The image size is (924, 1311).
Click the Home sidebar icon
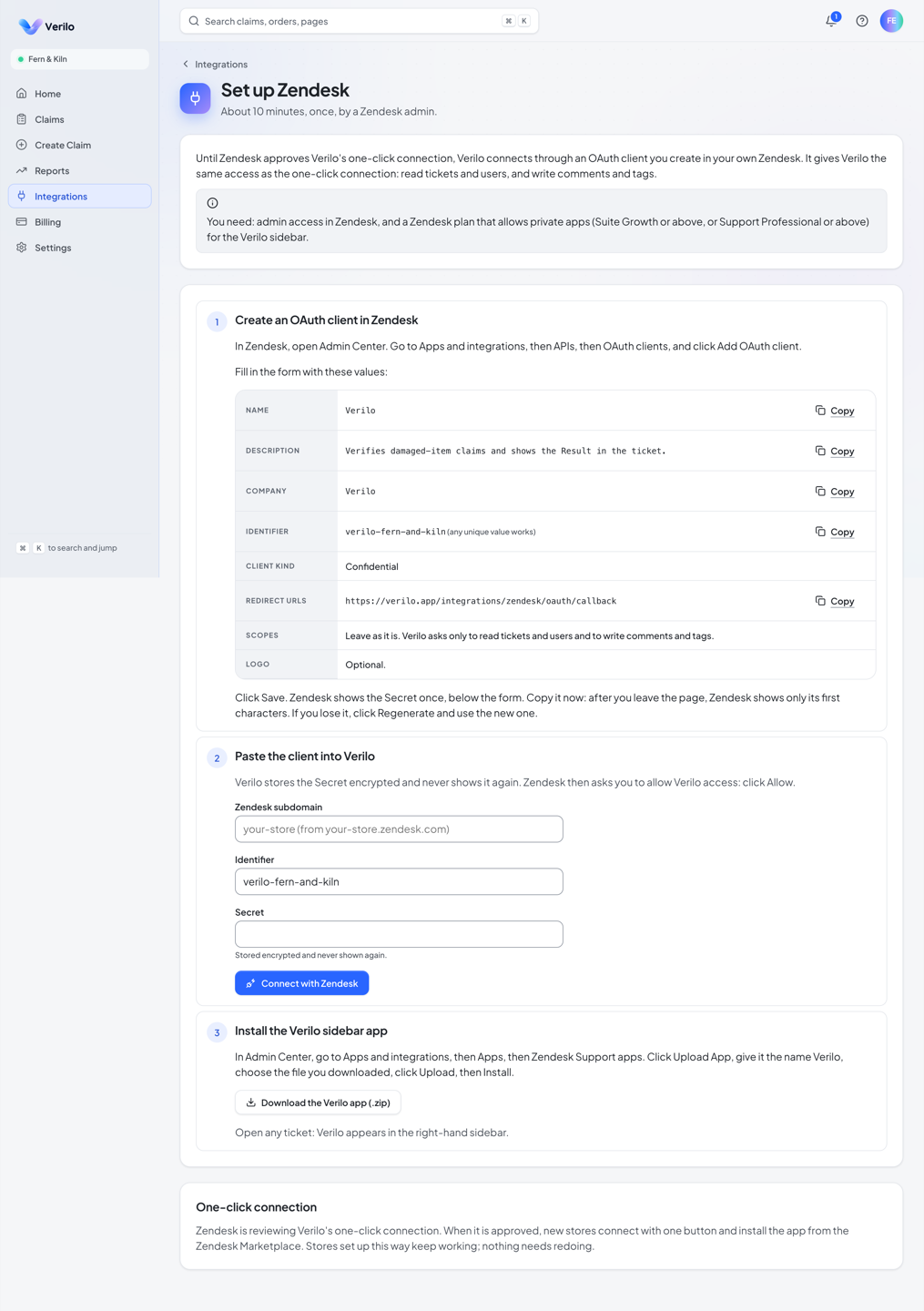pos(22,94)
